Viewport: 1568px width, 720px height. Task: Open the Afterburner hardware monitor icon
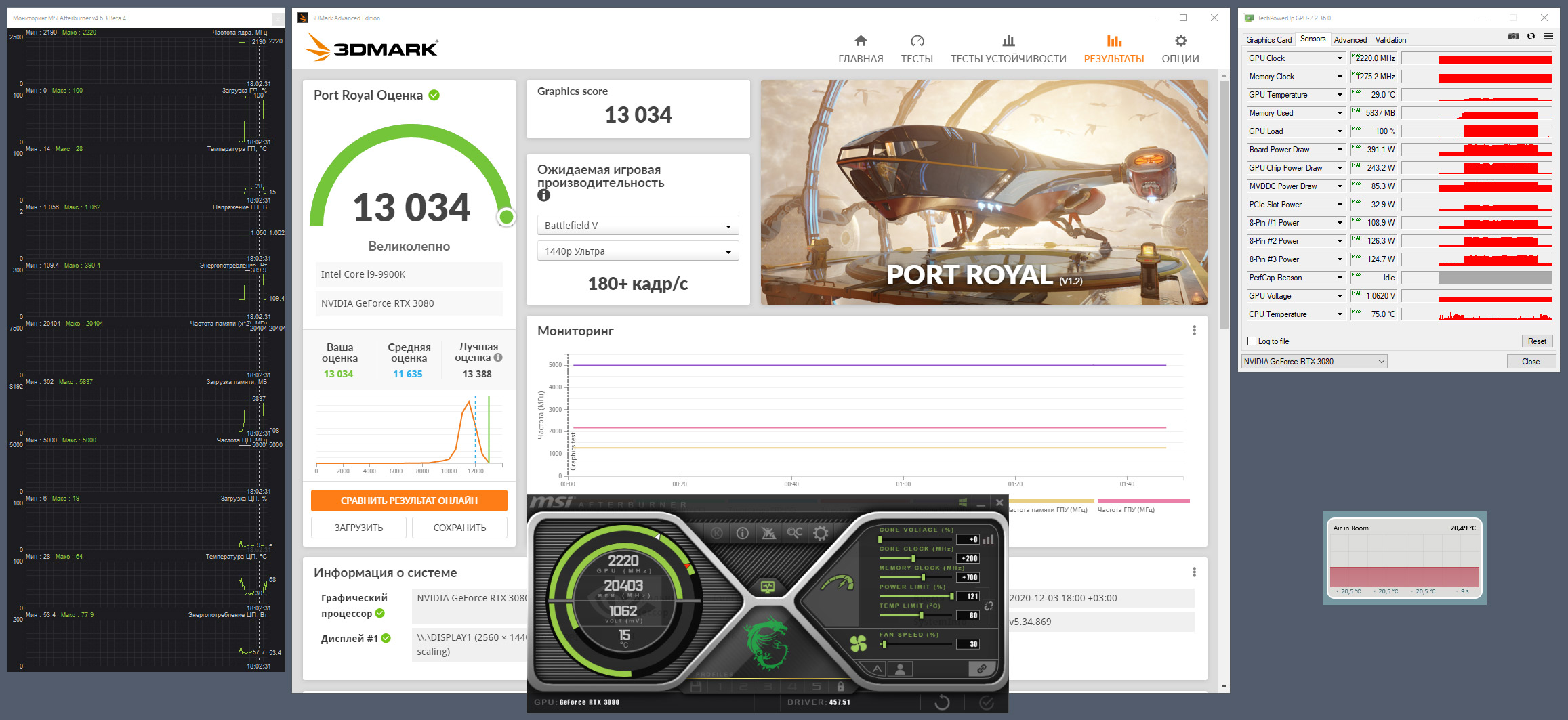pyautogui.click(x=768, y=587)
